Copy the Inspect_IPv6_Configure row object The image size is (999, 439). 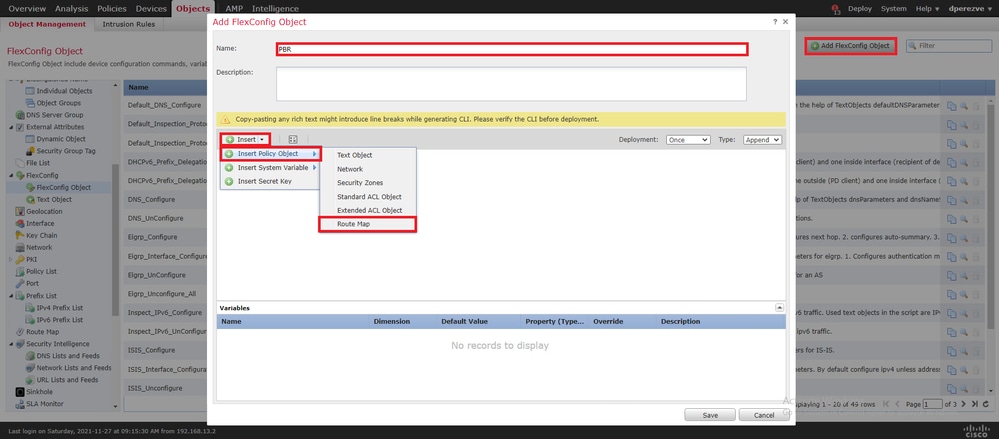952,313
